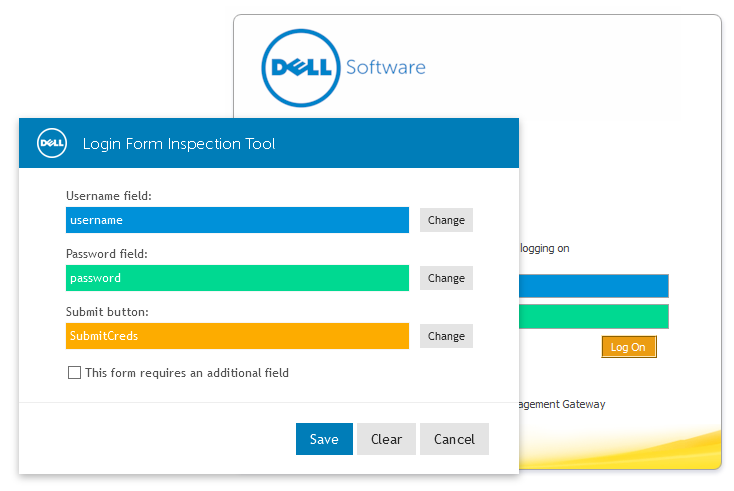Enable 'This form requires an additional field'
This screenshot has height=491, width=734.
point(74,373)
